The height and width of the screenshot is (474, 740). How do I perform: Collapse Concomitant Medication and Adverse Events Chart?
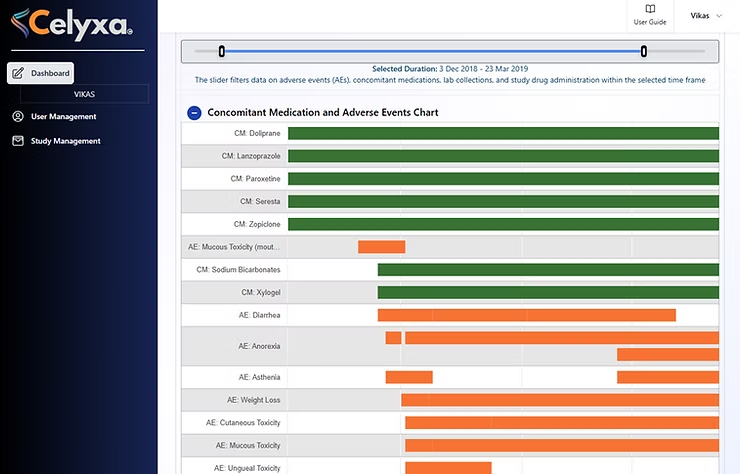click(194, 113)
